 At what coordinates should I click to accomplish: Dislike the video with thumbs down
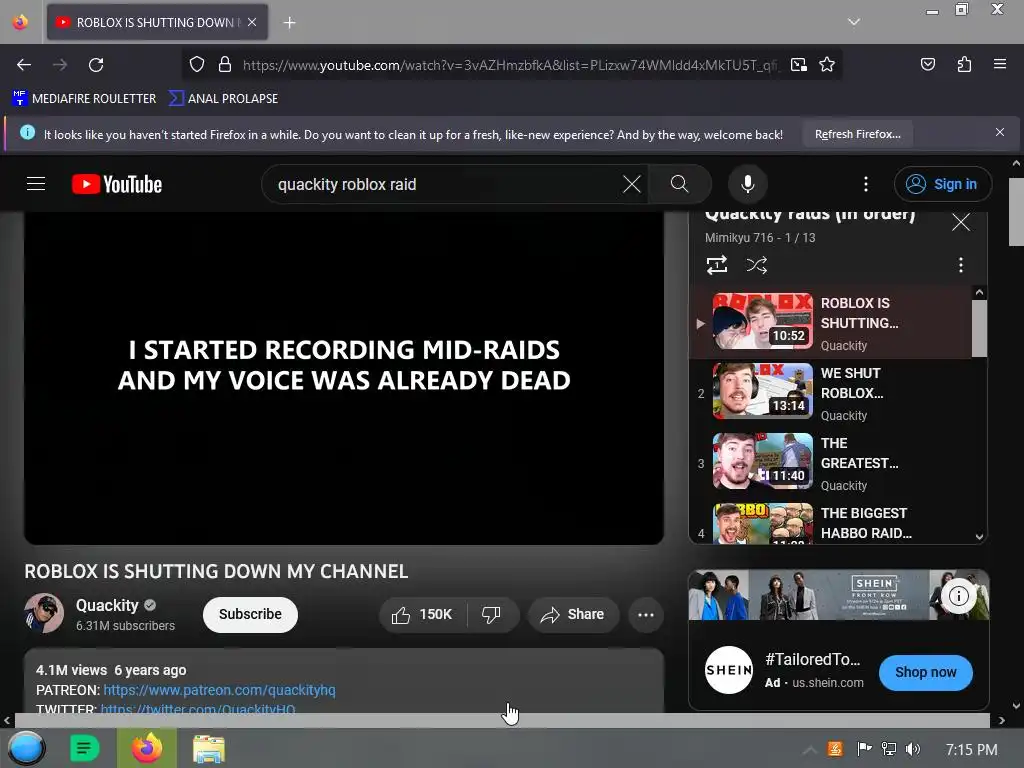pos(492,615)
